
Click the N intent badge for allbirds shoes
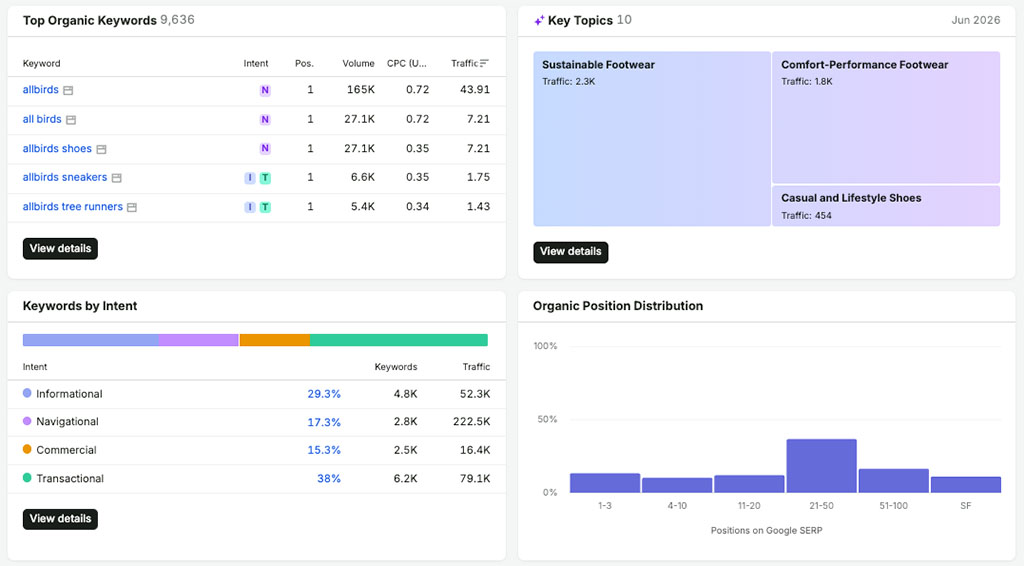(x=264, y=149)
